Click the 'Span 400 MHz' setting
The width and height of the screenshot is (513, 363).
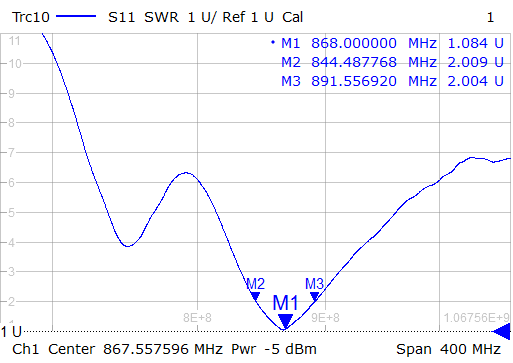[448, 349]
